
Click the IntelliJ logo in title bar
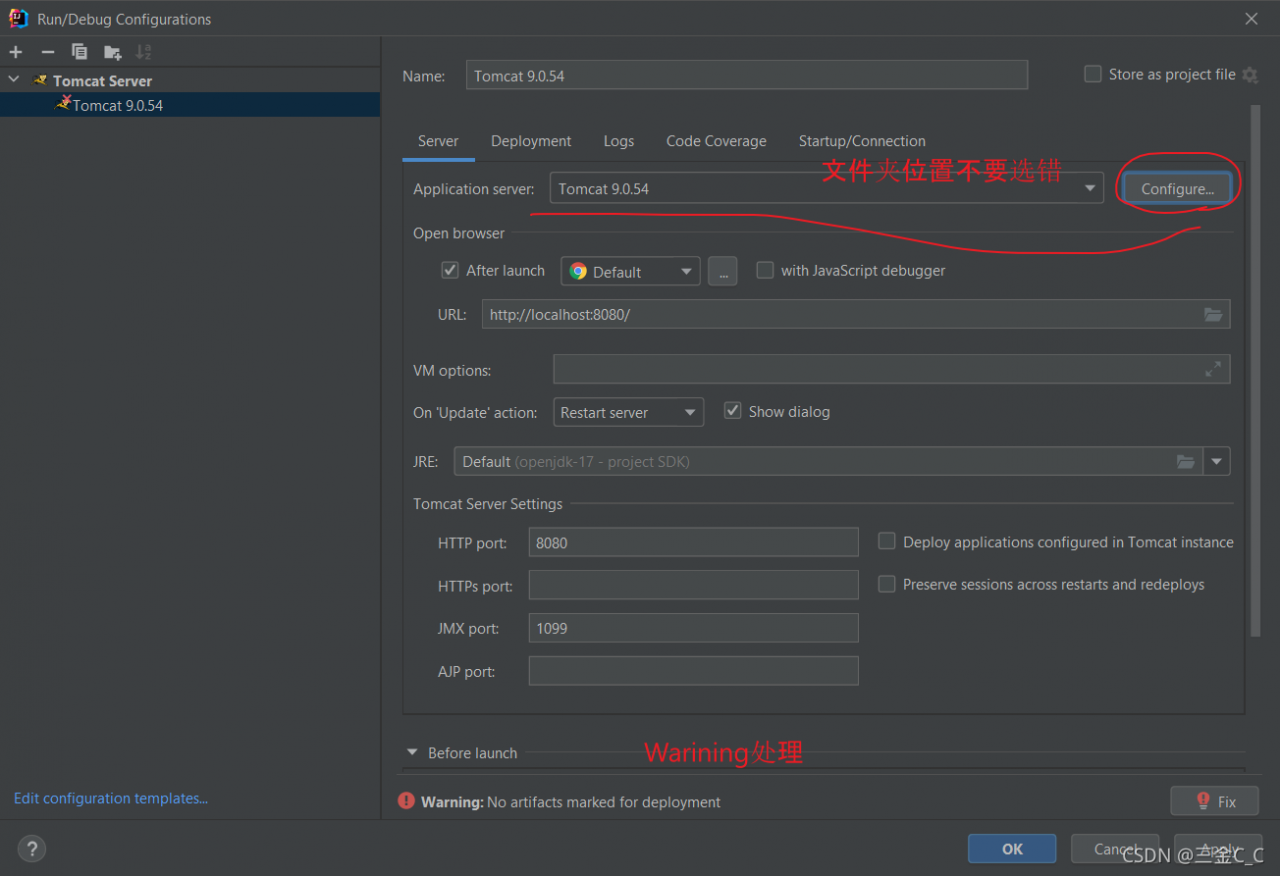pyautogui.click(x=18, y=18)
